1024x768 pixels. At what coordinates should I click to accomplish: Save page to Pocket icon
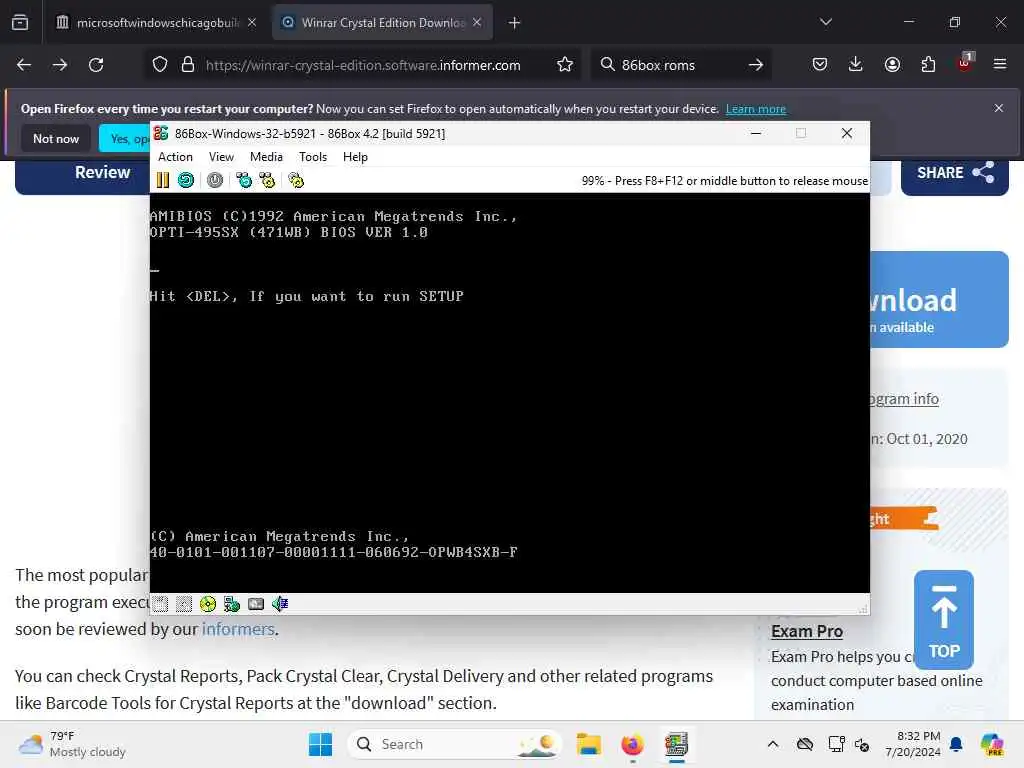tap(820, 65)
